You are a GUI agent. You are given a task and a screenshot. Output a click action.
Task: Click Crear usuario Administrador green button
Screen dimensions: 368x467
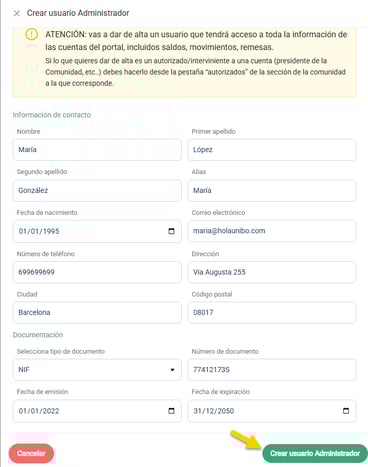click(315, 453)
